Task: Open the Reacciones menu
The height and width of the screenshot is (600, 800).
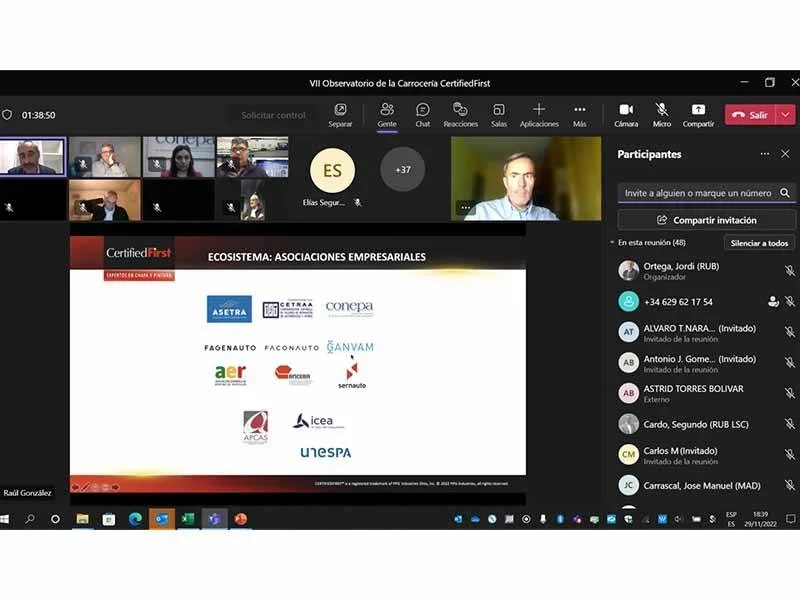Action: [x=460, y=115]
